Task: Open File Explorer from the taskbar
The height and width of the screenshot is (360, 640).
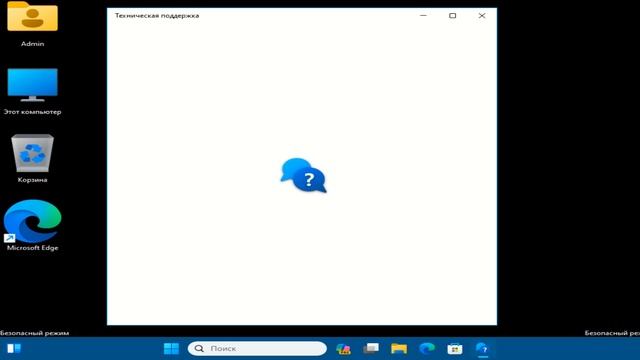Action: 399,349
